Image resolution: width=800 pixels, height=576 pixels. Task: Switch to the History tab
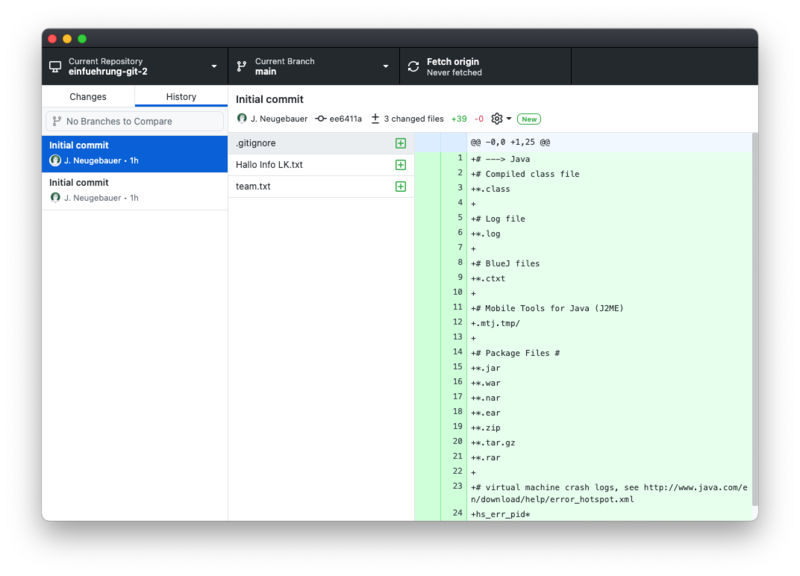181,96
